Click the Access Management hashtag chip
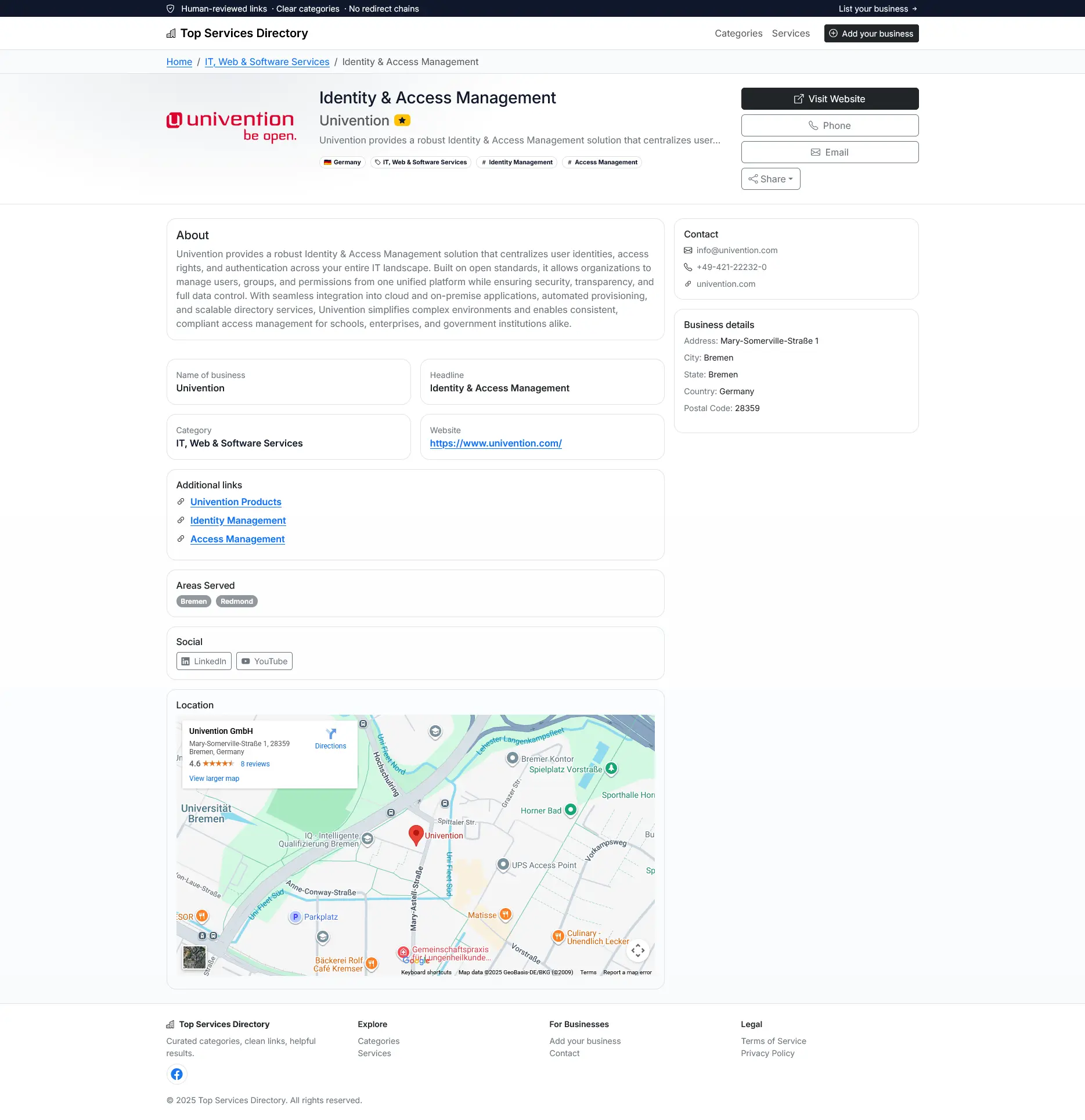The height and width of the screenshot is (1120, 1085). (x=602, y=163)
